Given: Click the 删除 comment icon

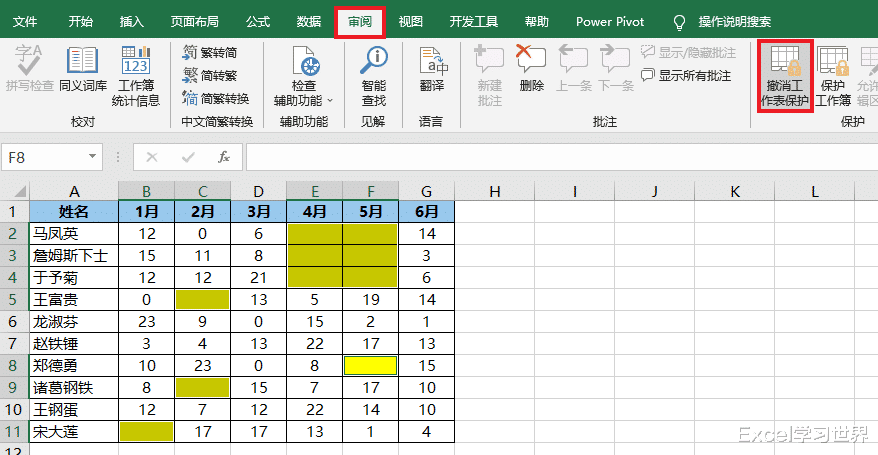Looking at the screenshot, I should 531,59.
